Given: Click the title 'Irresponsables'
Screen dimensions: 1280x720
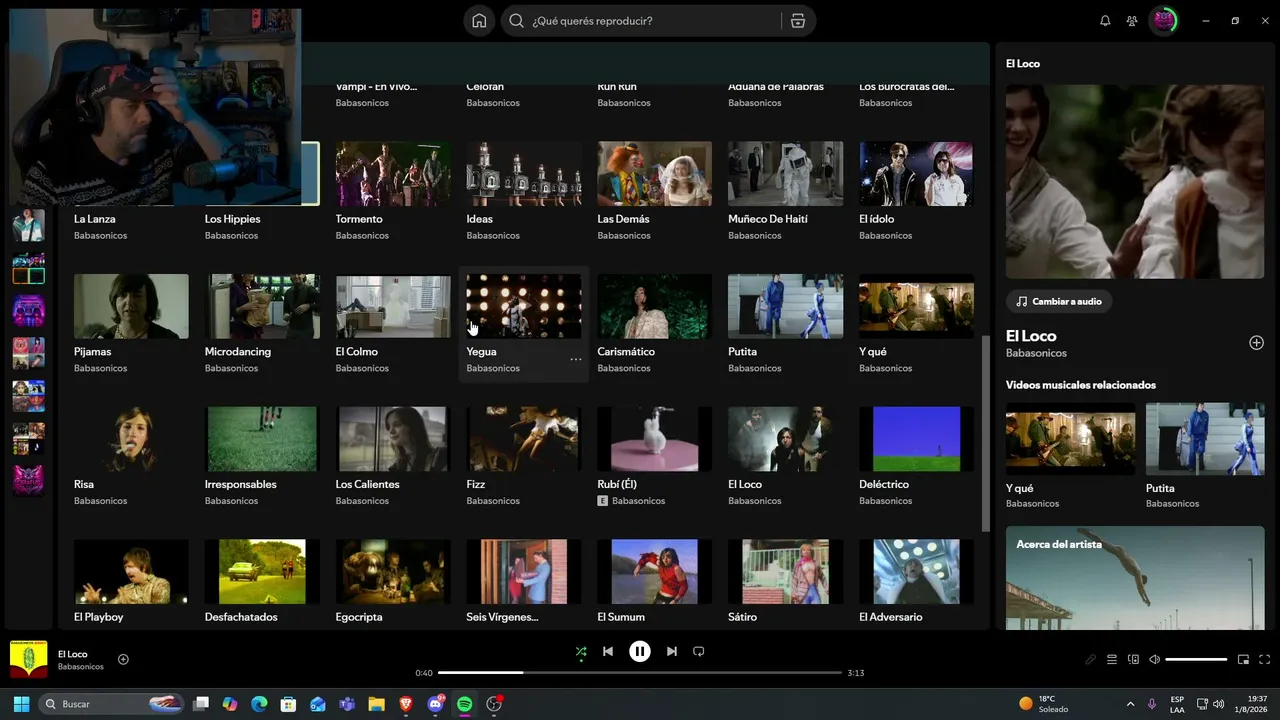Looking at the screenshot, I should pyautogui.click(x=241, y=484).
